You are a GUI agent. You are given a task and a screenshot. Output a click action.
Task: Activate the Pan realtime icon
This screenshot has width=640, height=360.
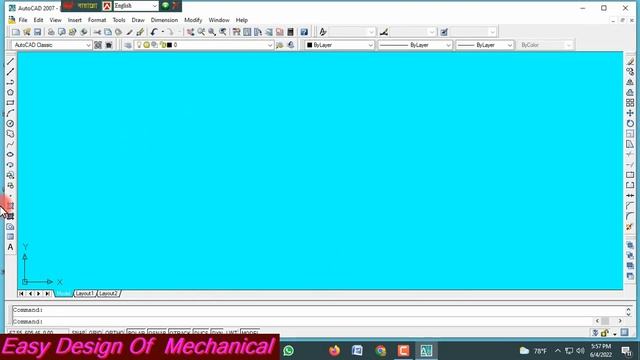tap(191, 32)
